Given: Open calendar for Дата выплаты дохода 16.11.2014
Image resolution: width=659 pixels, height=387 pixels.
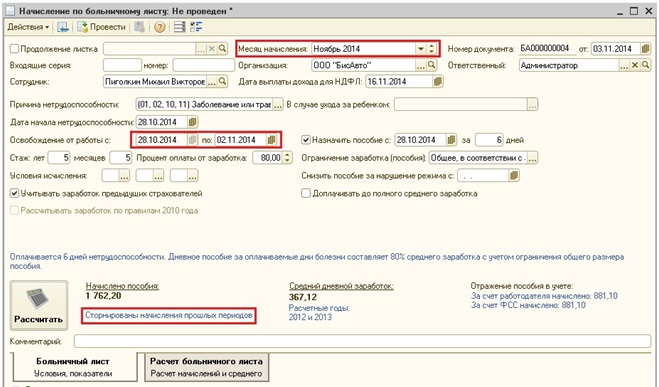Looking at the screenshot, I should click(x=438, y=82).
